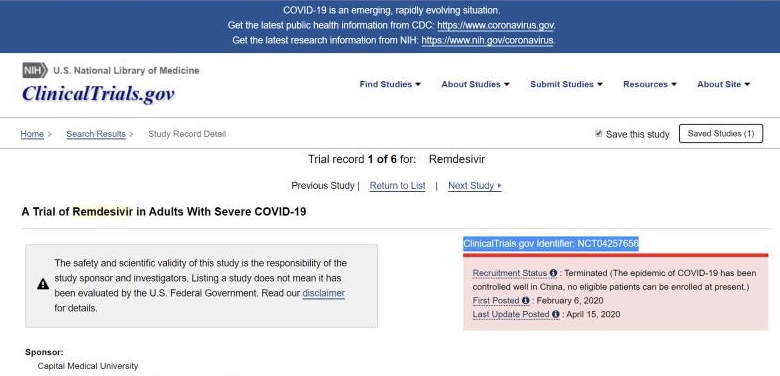Open the disclaimer link
This screenshot has height=376, width=780.
click(x=323, y=293)
